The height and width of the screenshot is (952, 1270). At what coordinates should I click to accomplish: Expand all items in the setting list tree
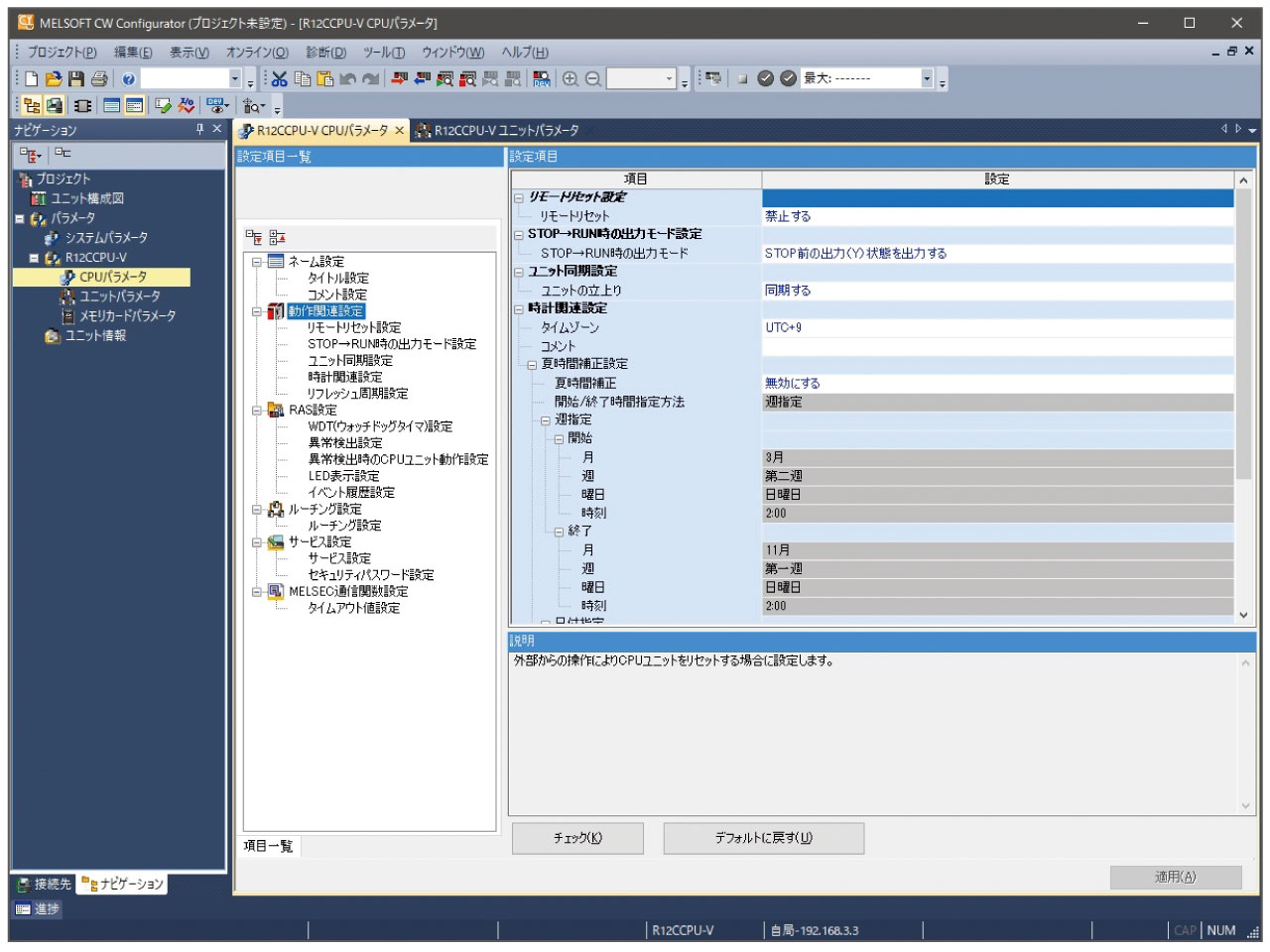pyautogui.click(x=255, y=238)
